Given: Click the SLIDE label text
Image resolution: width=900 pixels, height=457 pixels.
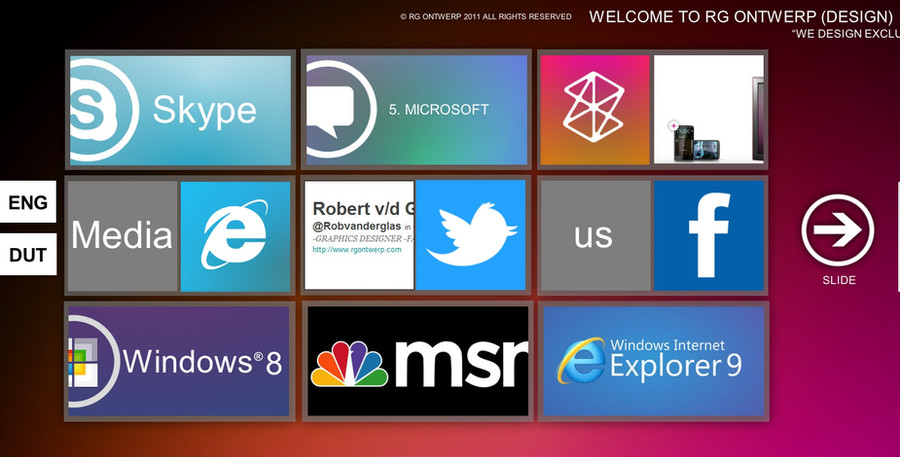Looking at the screenshot, I should click(839, 280).
